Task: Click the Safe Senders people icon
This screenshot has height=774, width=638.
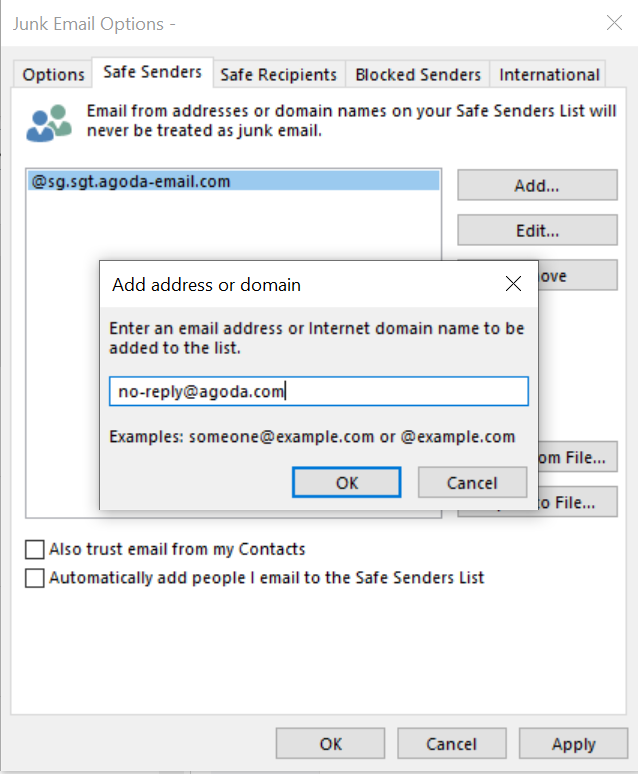Action: [x=49, y=123]
